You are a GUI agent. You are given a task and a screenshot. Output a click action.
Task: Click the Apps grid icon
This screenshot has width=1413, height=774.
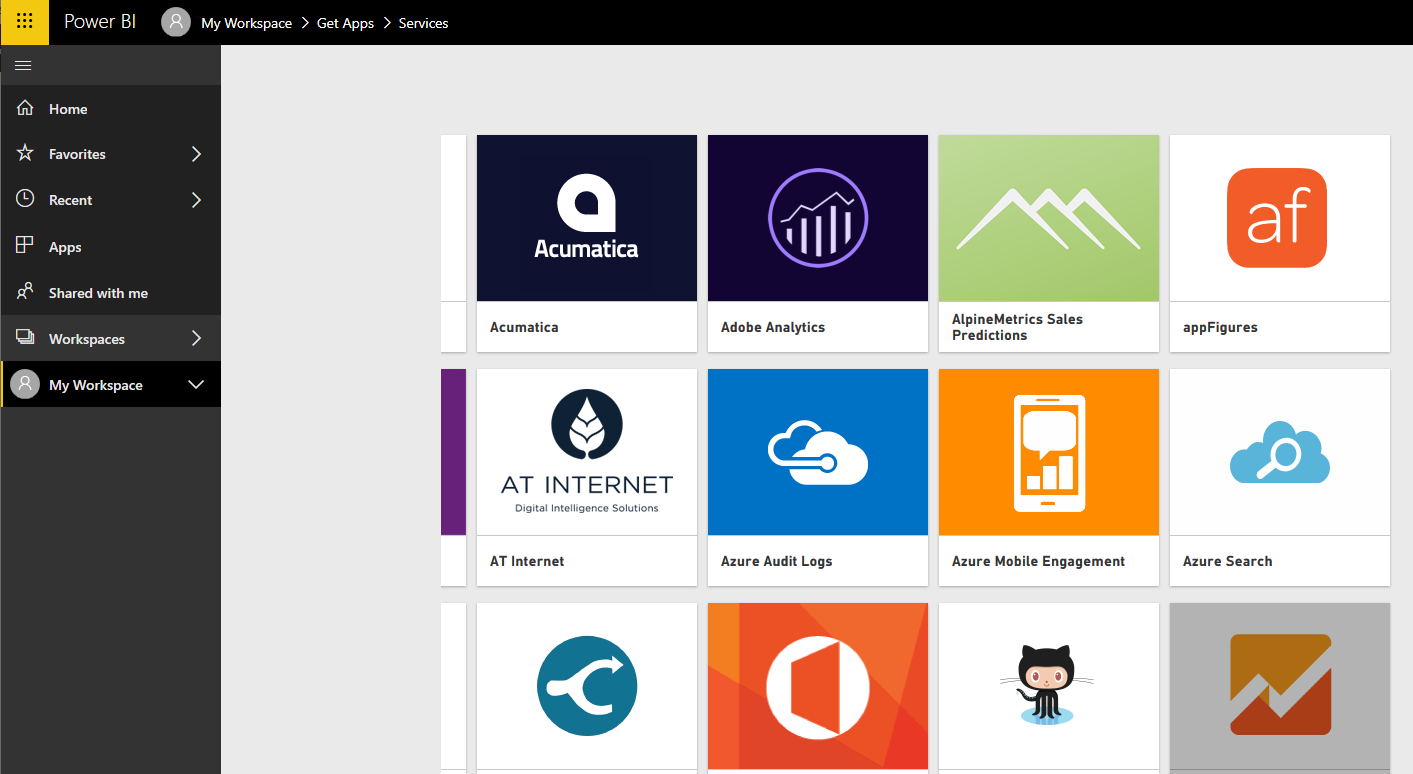point(25,245)
